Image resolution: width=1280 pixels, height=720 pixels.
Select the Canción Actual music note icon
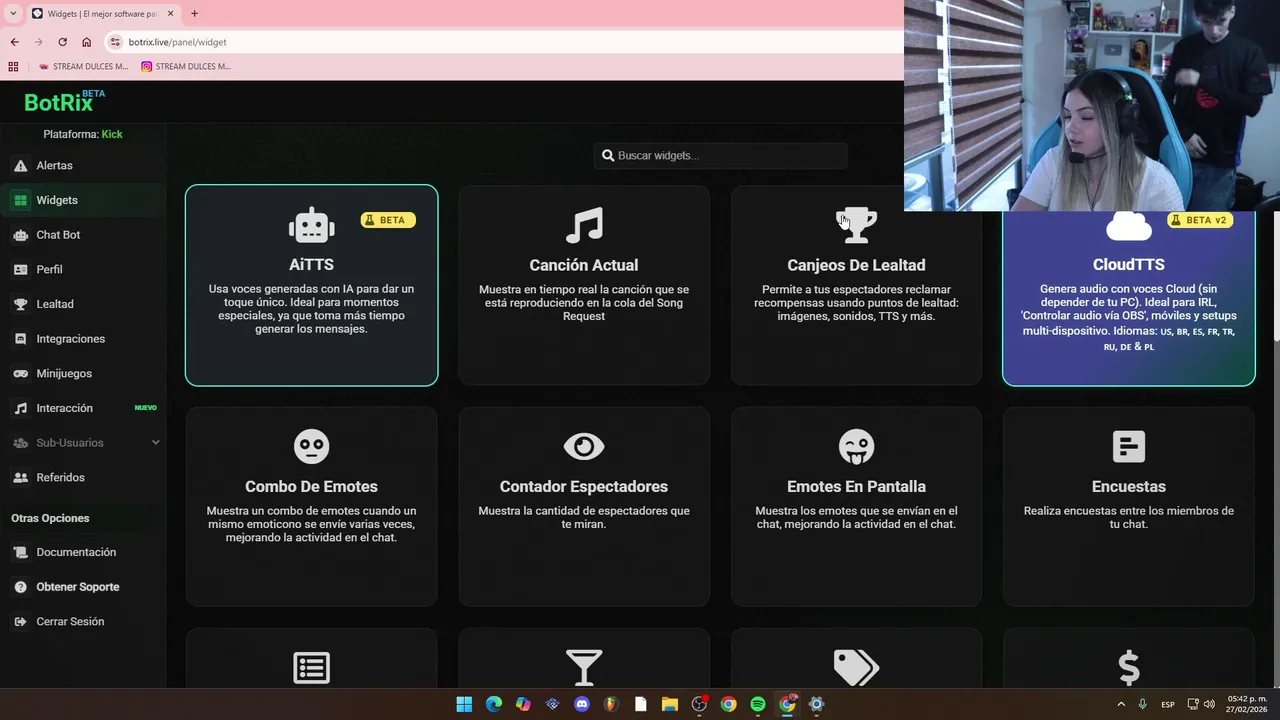(584, 226)
